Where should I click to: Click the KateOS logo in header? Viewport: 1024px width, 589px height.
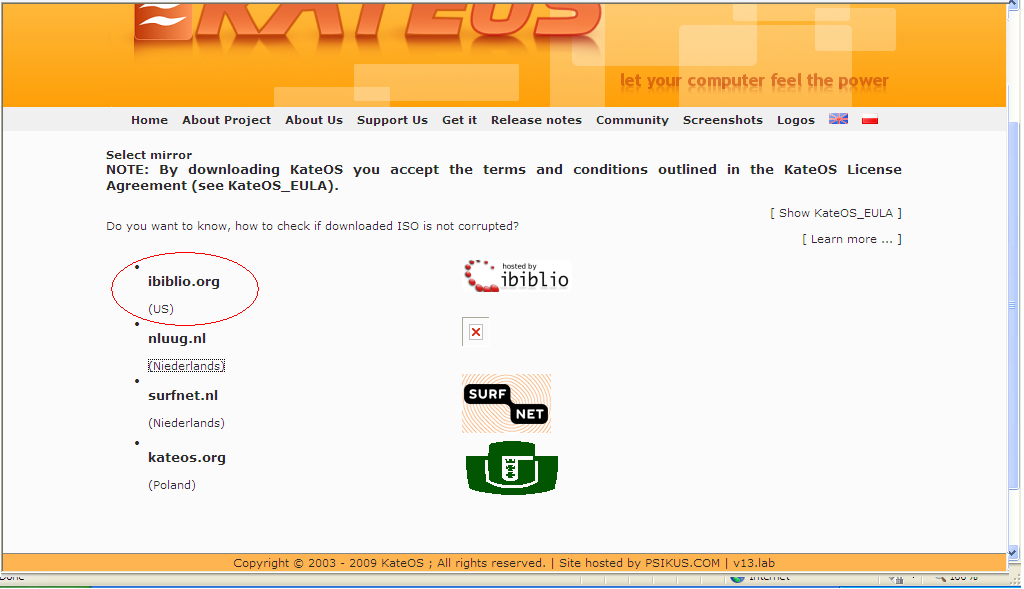point(366,22)
